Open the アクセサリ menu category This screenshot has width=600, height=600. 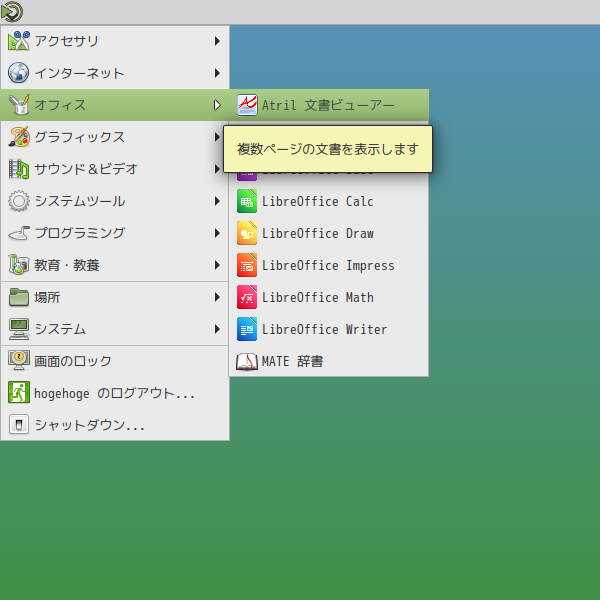(115, 41)
